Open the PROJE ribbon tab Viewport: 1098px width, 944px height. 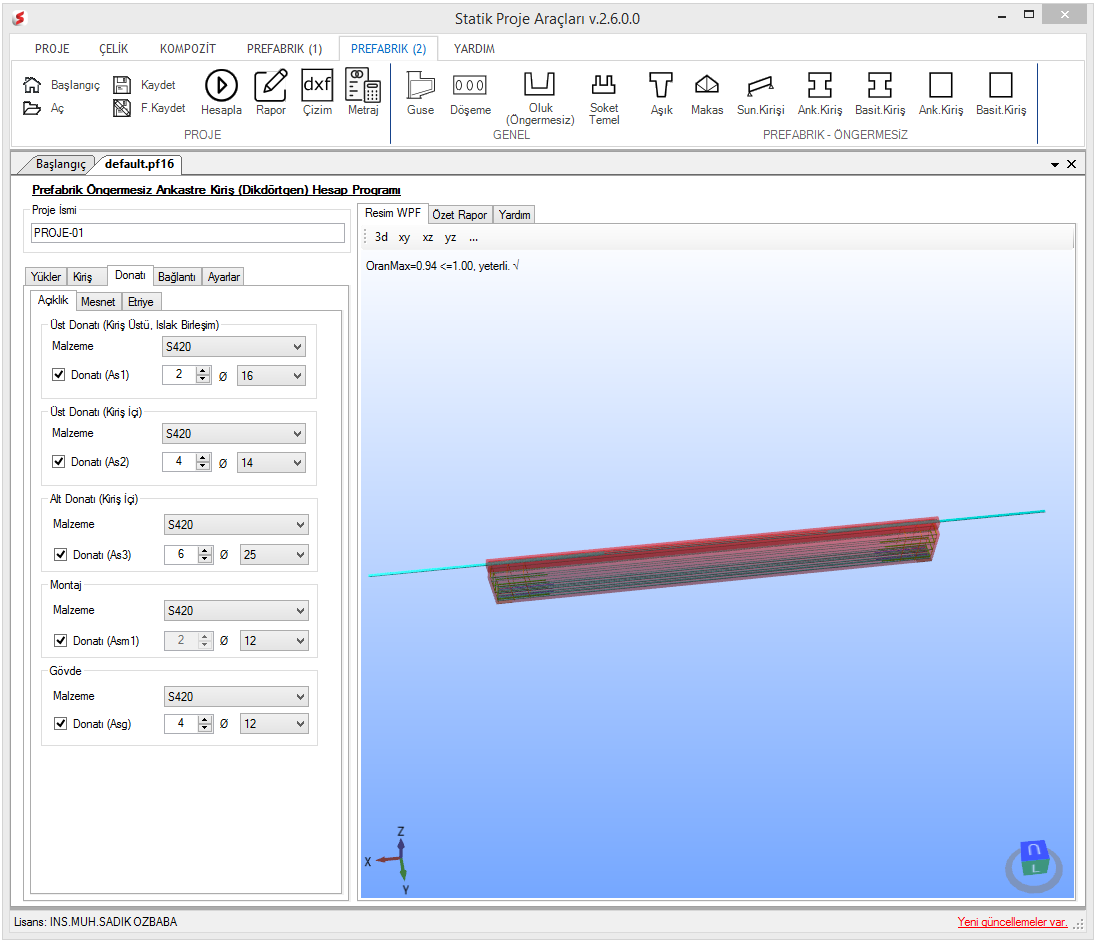pyautogui.click(x=53, y=48)
